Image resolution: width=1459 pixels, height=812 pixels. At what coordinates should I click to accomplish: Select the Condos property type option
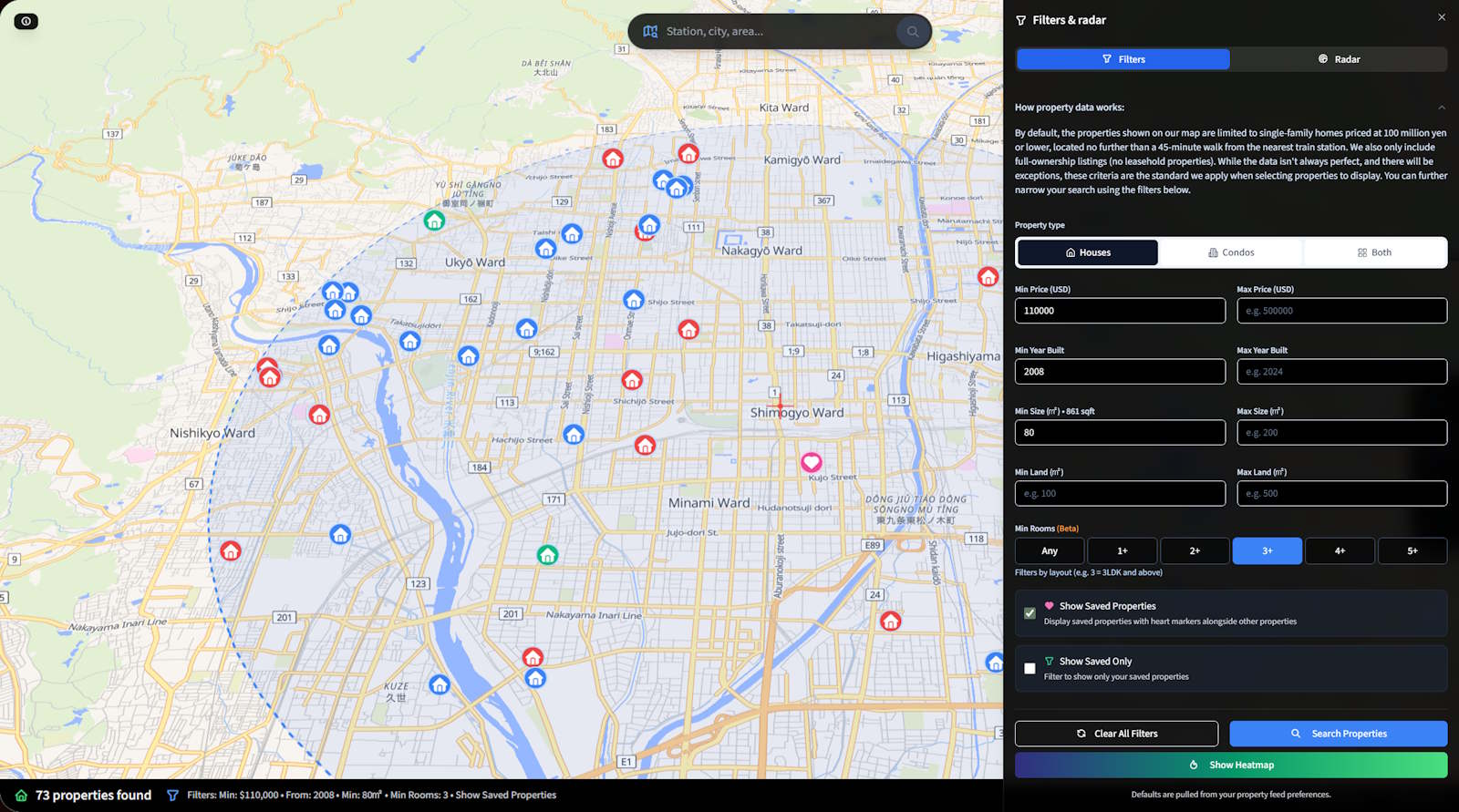point(1230,252)
